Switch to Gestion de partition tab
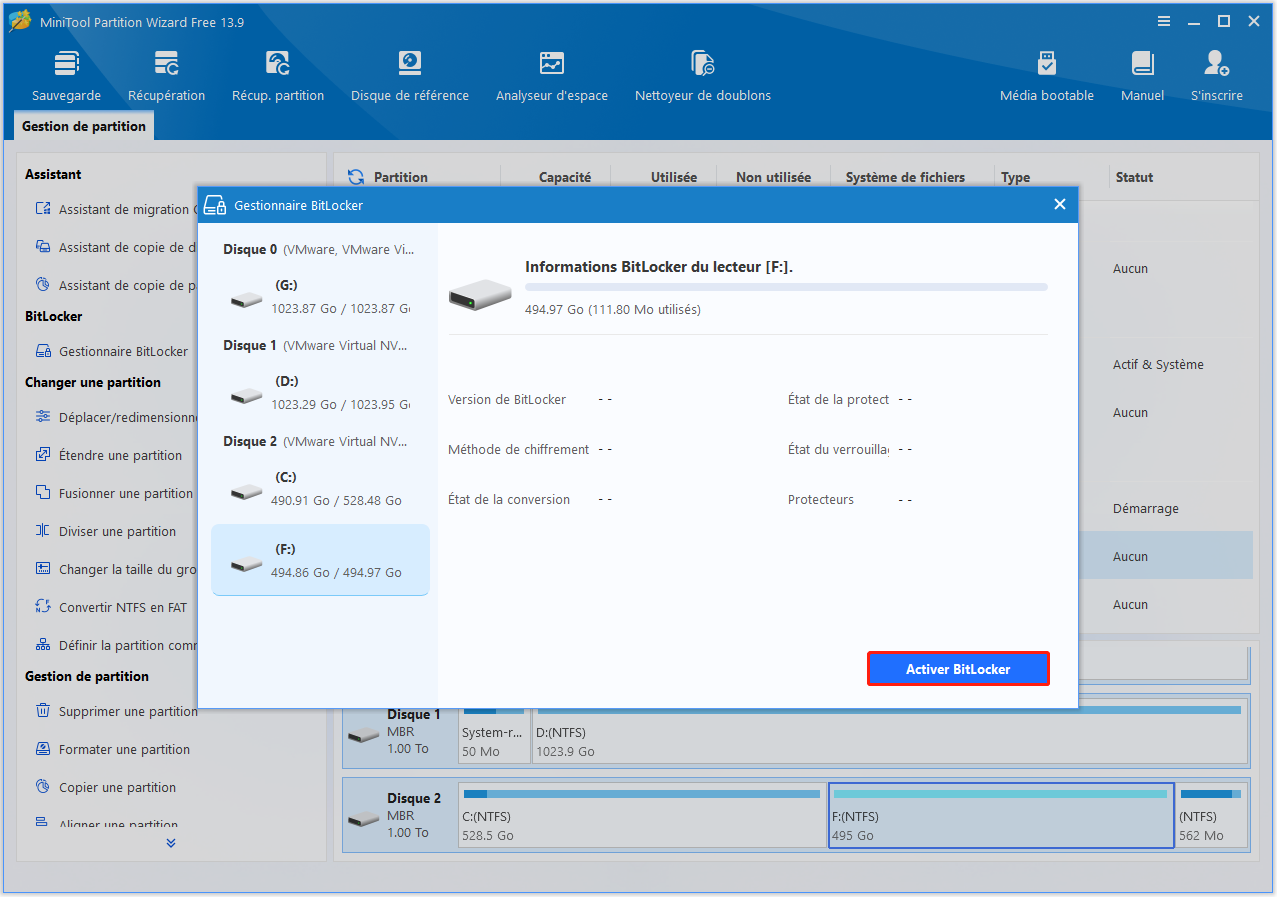1277x897 pixels. click(84, 126)
